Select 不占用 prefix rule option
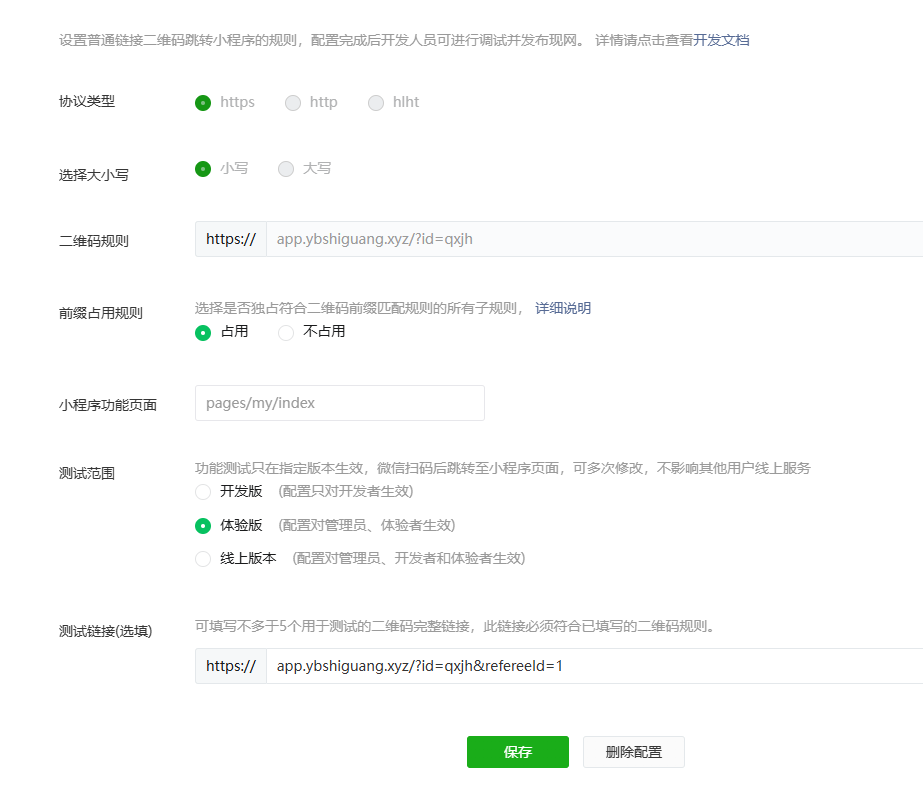 click(285, 333)
